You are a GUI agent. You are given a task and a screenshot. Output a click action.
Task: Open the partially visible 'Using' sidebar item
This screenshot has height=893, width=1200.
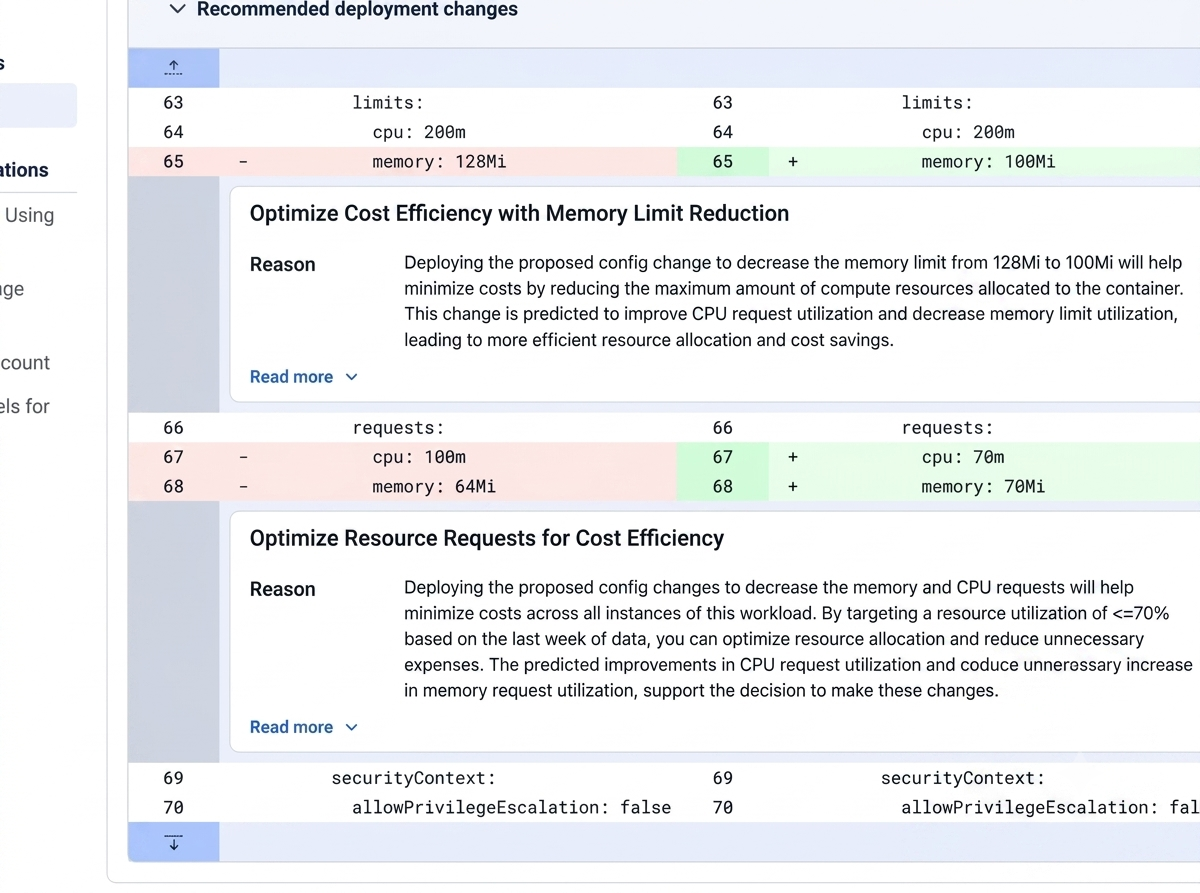coord(29,215)
